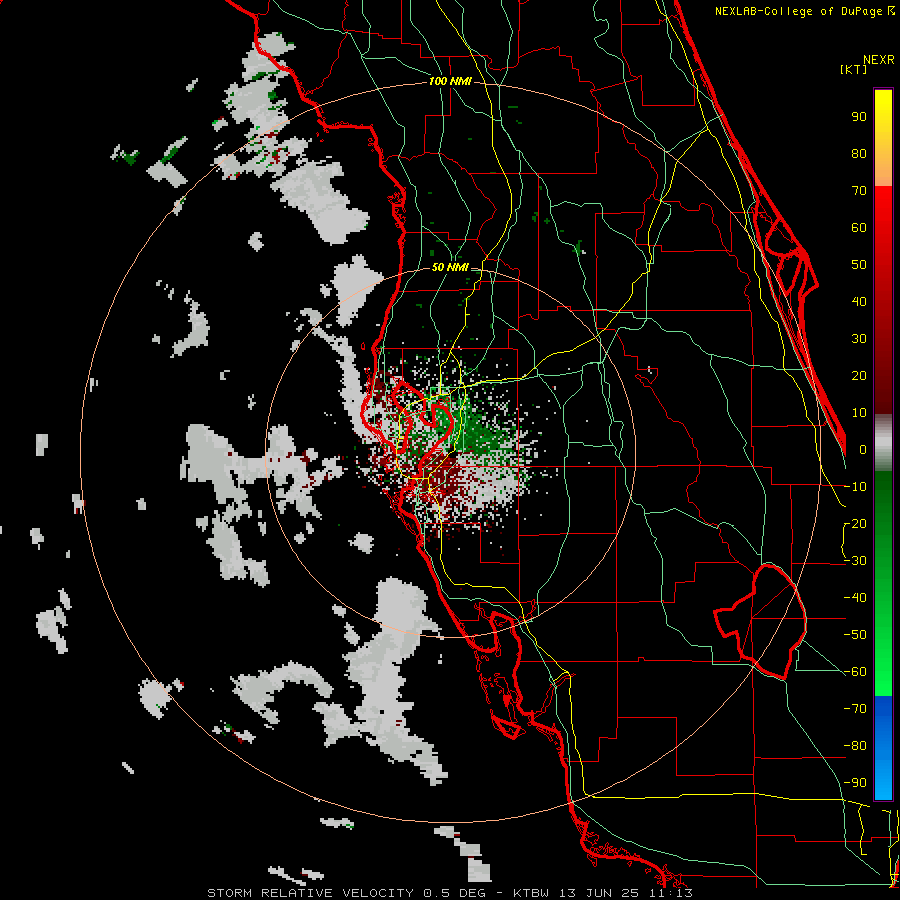Click the "-80" velocity scale value

(855, 746)
